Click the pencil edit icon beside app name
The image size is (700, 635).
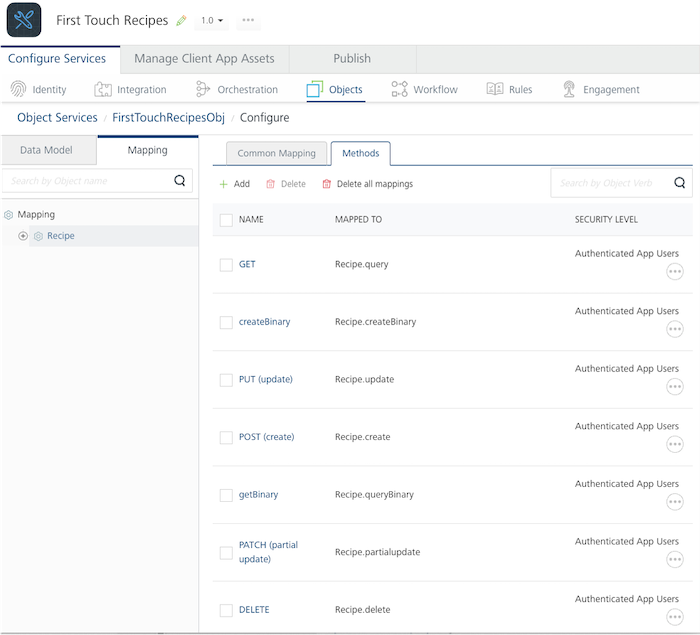point(181,21)
